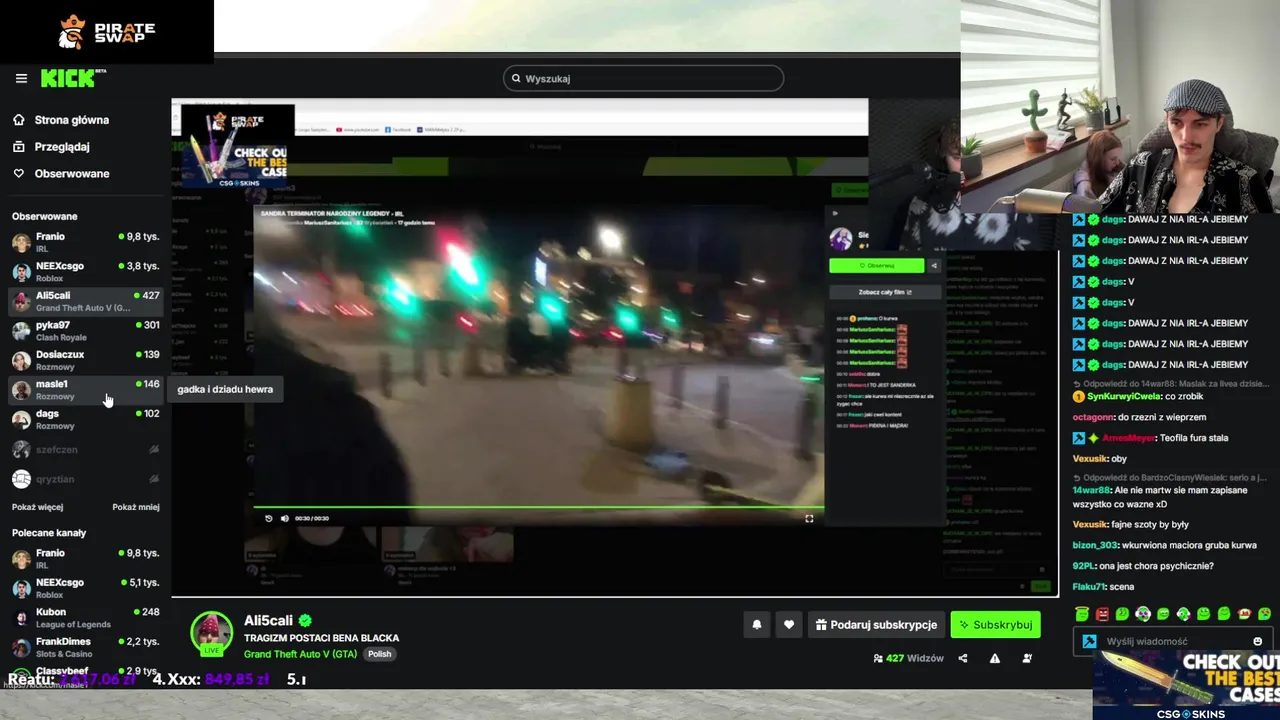Open Grand Theft Auto V (GTA) category link
Image resolution: width=1280 pixels, height=720 pixels.
coord(300,654)
